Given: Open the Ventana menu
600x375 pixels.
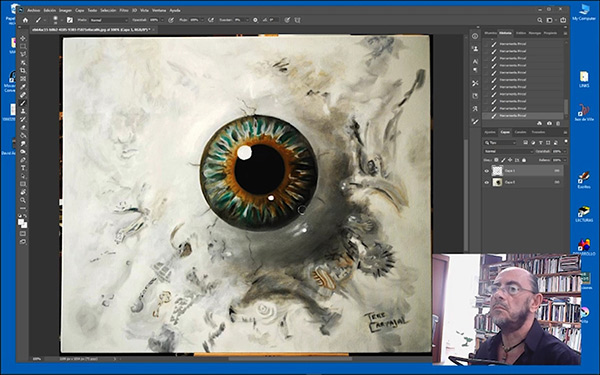Looking at the screenshot, I should [x=159, y=10].
